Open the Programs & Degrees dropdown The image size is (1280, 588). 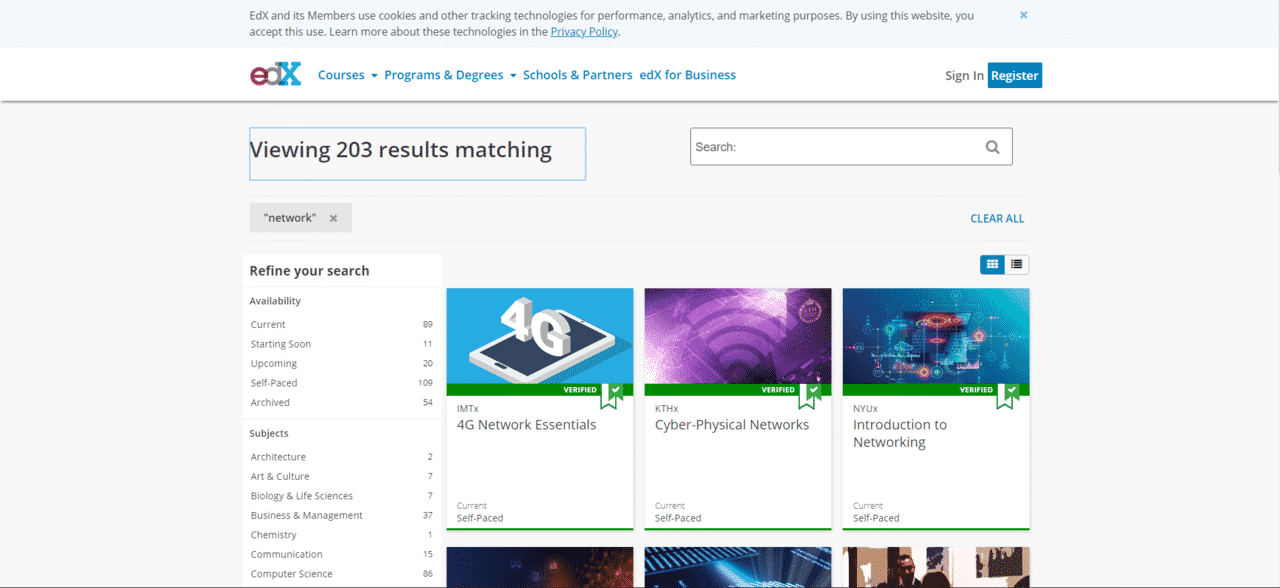tap(450, 75)
